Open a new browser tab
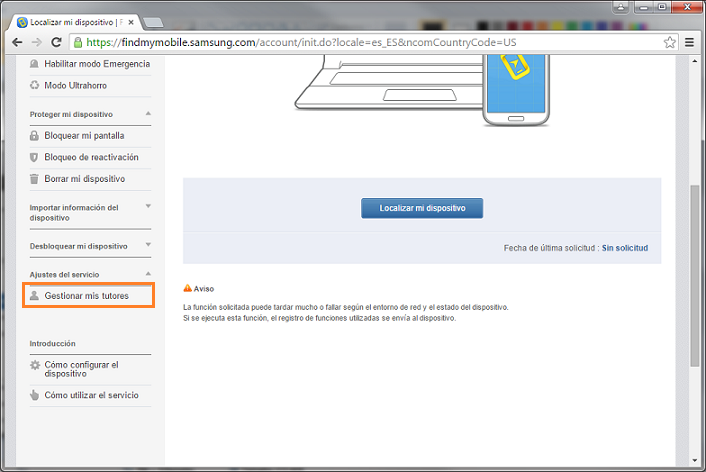Viewport: 706px width, 472px height. [x=153, y=23]
